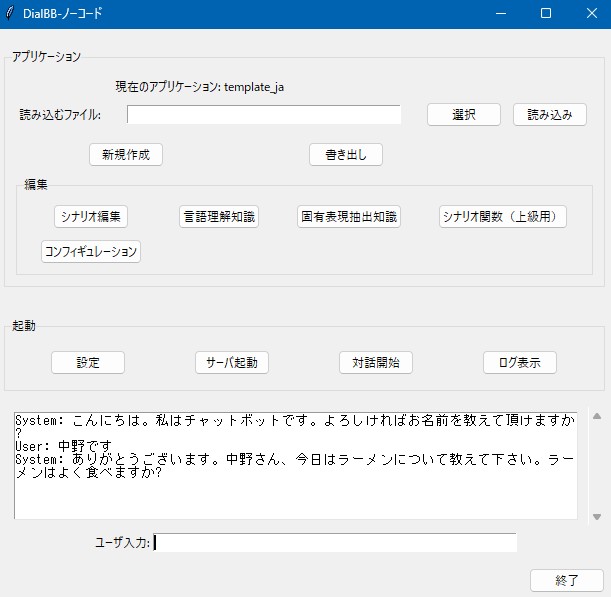Click the 設定 button in 起動 section

click(x=88, y=362)
